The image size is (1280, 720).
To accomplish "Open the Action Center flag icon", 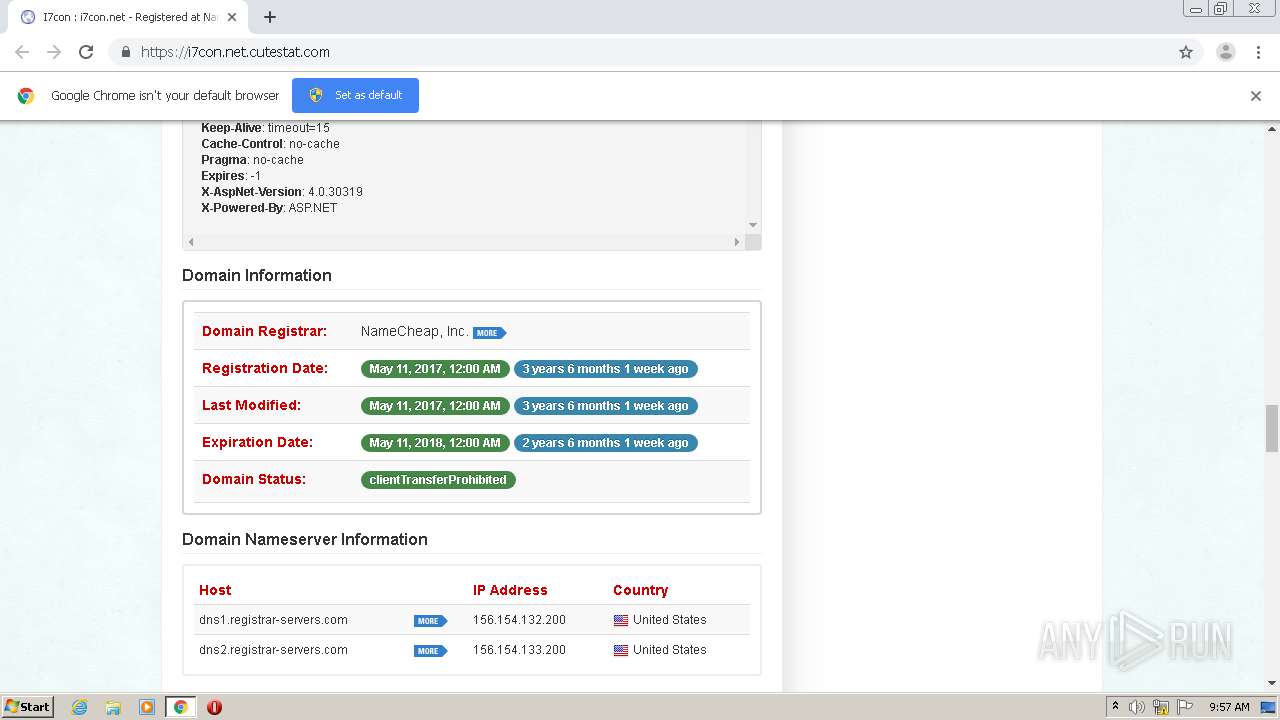I will tap(1185, 707).
